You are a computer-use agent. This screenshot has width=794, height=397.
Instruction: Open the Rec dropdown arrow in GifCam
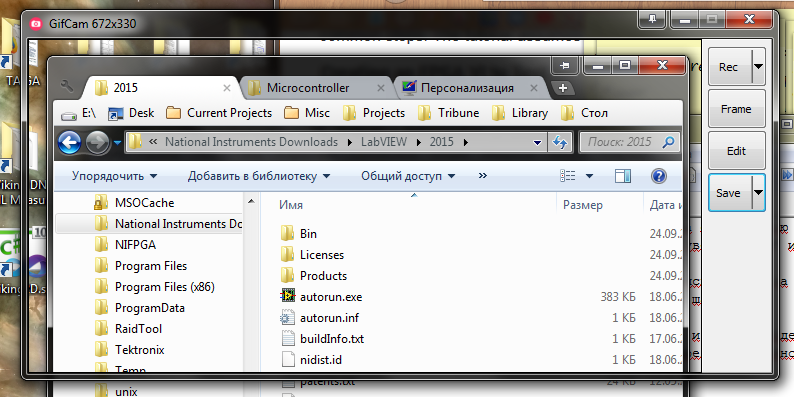759,67
